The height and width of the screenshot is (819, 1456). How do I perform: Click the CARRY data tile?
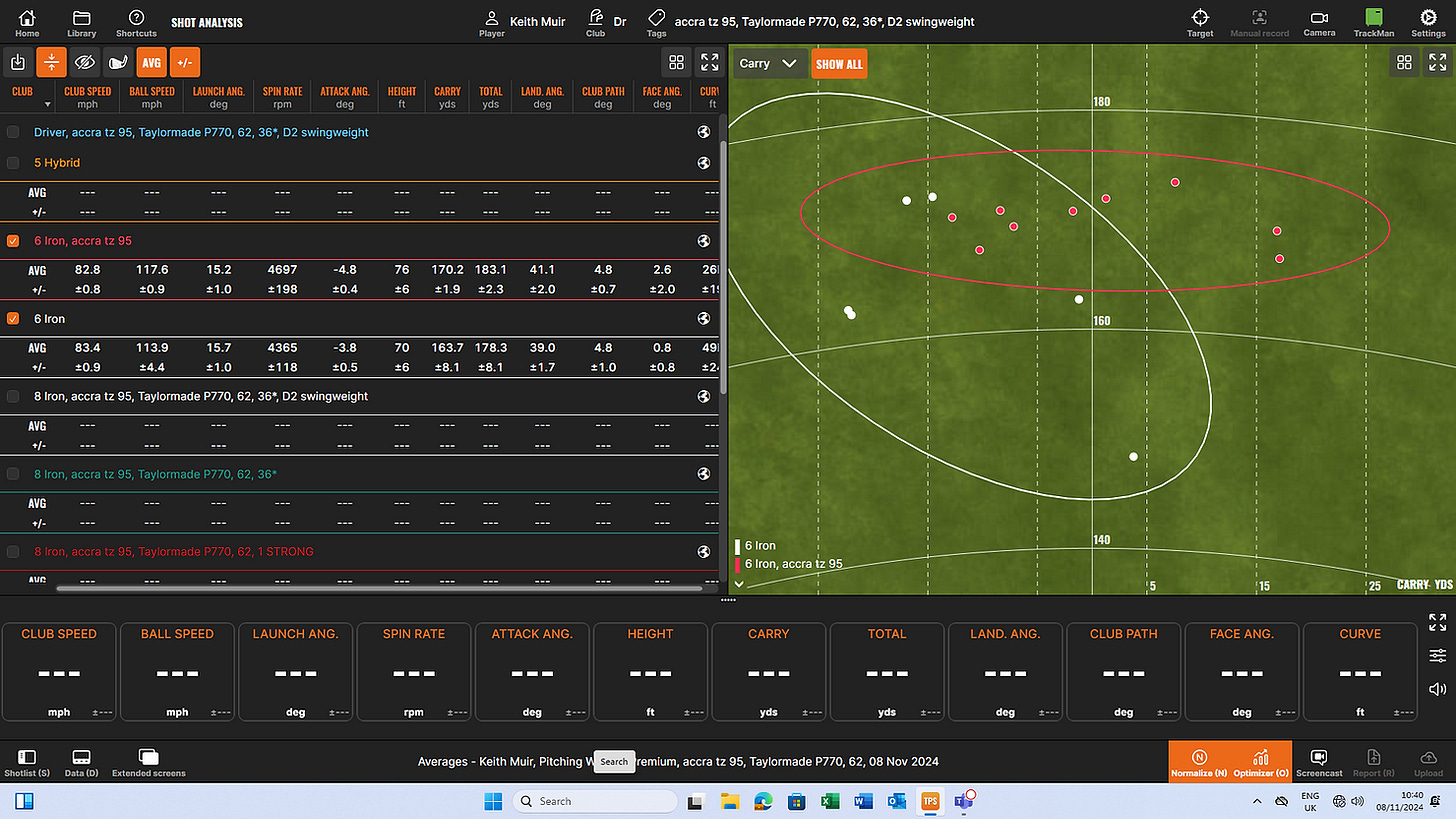pos(768,672)
